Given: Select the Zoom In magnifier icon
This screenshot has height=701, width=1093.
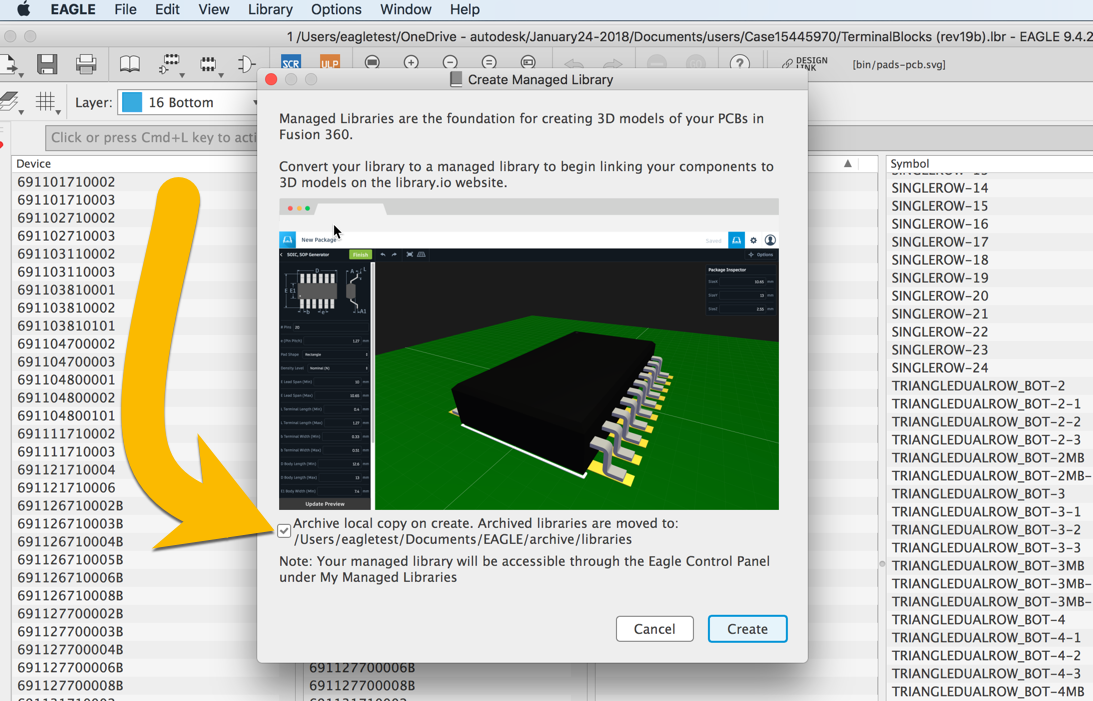Looking at the screenshot, I should click(411, 62).
